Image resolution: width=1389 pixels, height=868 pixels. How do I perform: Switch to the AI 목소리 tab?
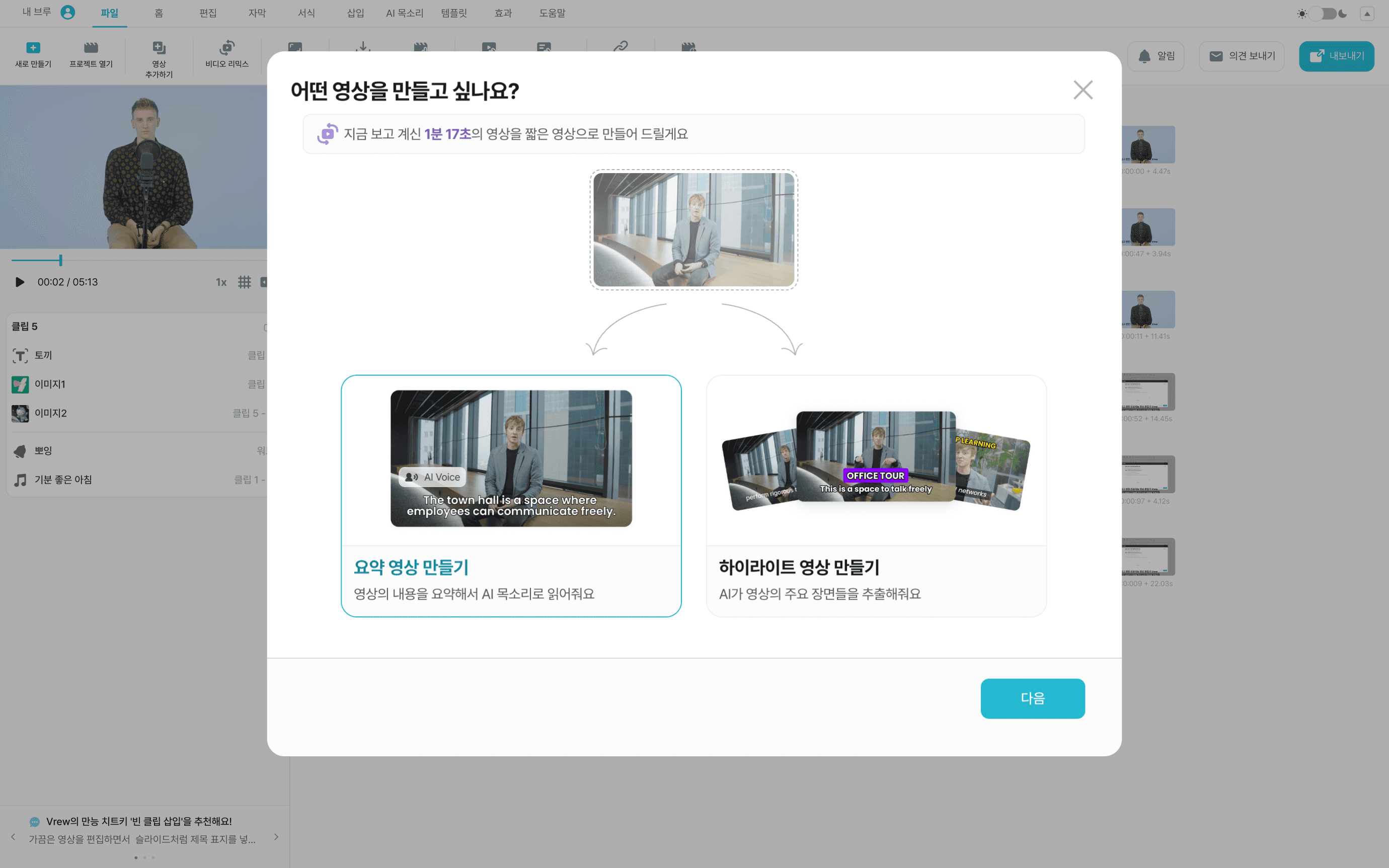[x=404, y=13]
